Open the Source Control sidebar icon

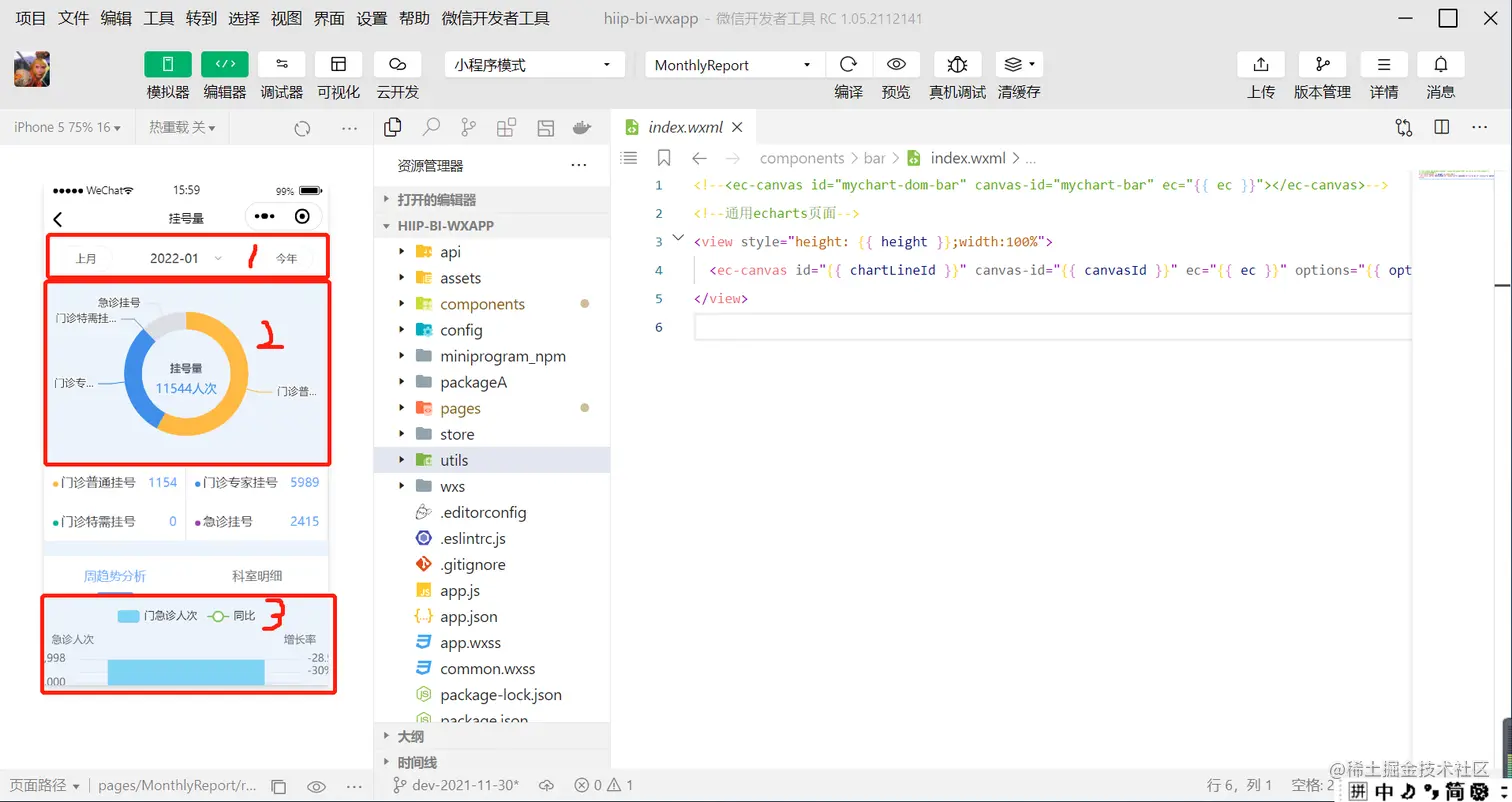tap(468, 127)
